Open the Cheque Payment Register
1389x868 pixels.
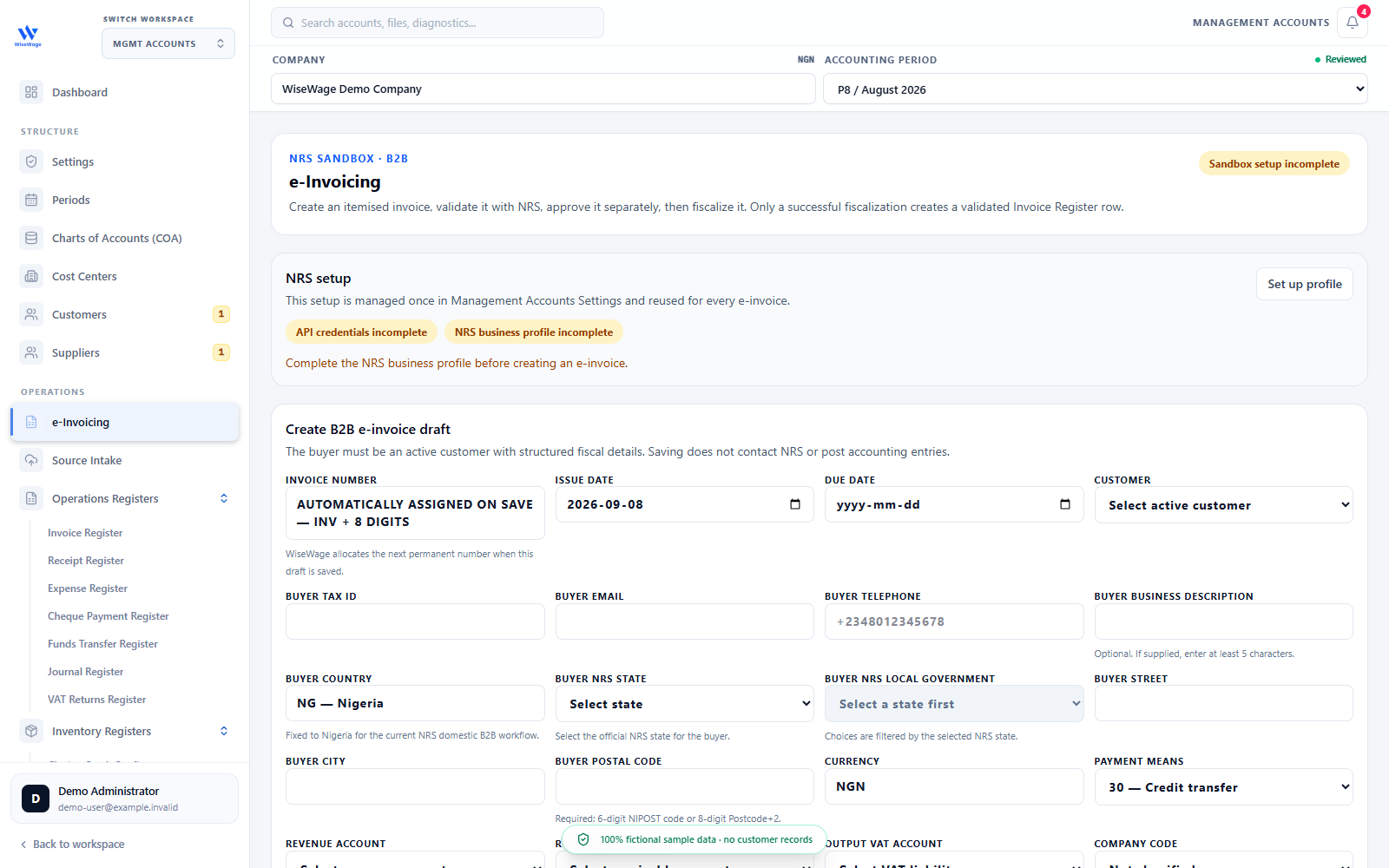coord(109,616)
